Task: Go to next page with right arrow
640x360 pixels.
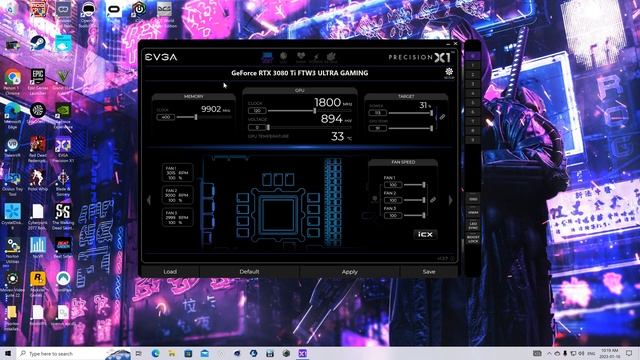Action: 451,200
